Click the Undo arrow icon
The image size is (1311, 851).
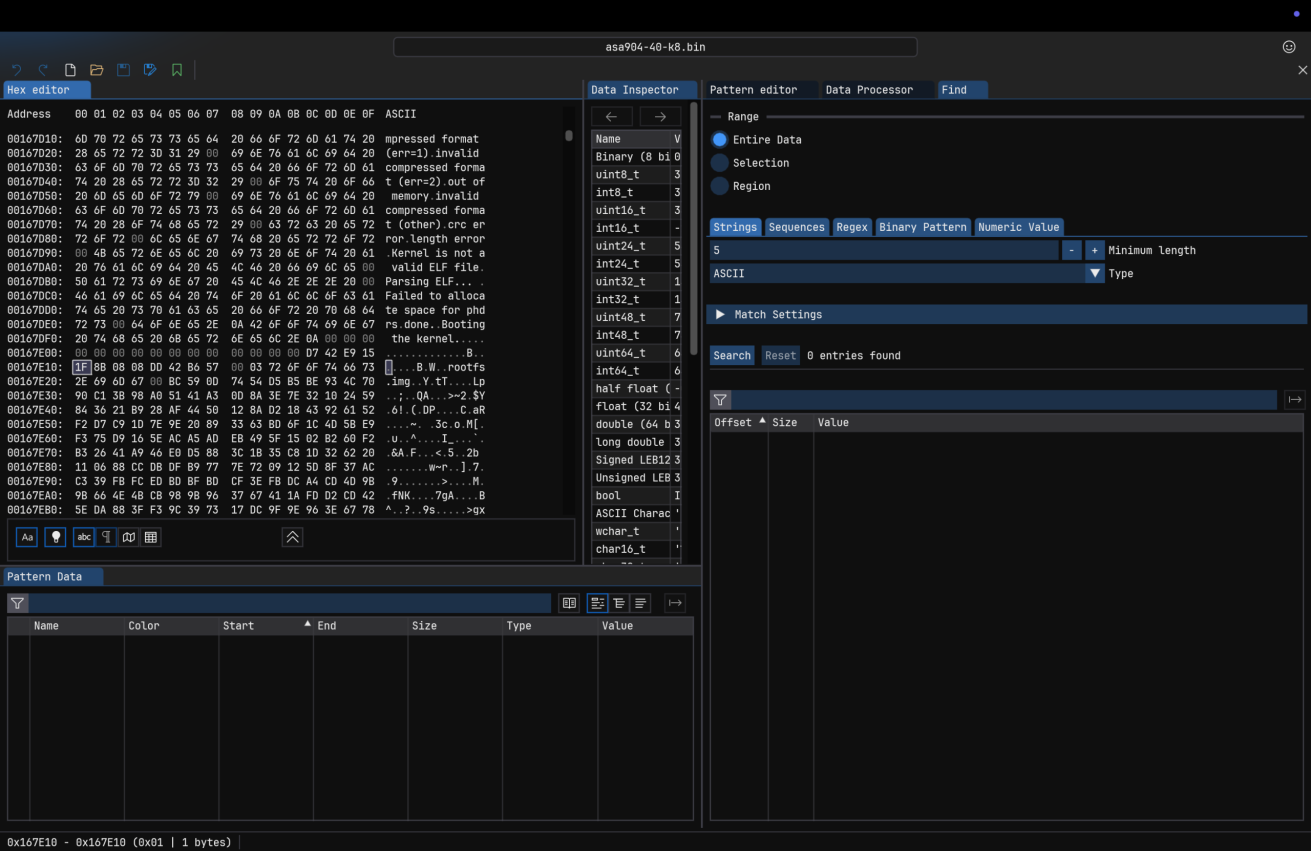(16, 70)
